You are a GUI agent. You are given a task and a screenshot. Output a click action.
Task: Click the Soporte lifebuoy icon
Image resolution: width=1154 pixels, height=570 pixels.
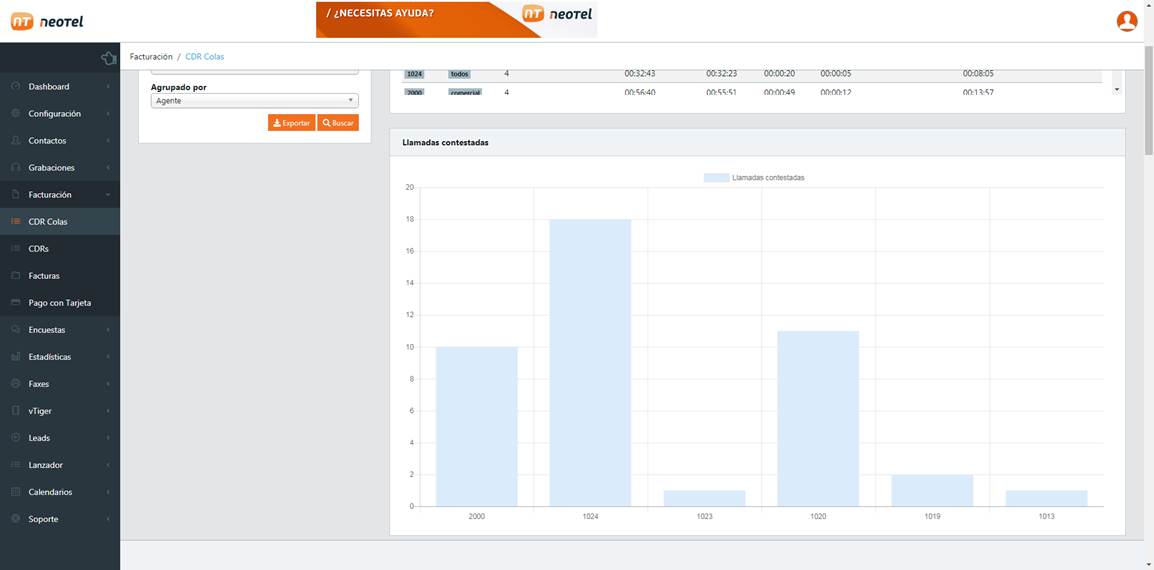pos(16,519)
